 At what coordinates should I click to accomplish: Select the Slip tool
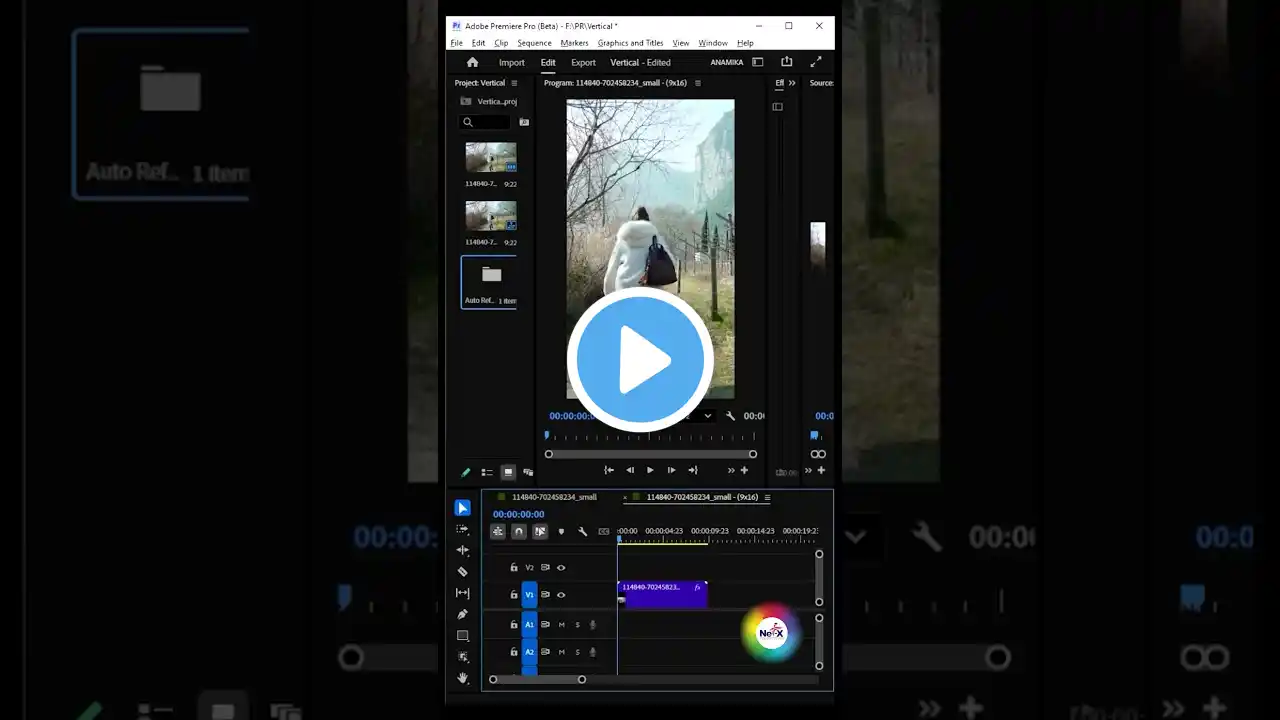pyautogui.click(x=462, y=593)
